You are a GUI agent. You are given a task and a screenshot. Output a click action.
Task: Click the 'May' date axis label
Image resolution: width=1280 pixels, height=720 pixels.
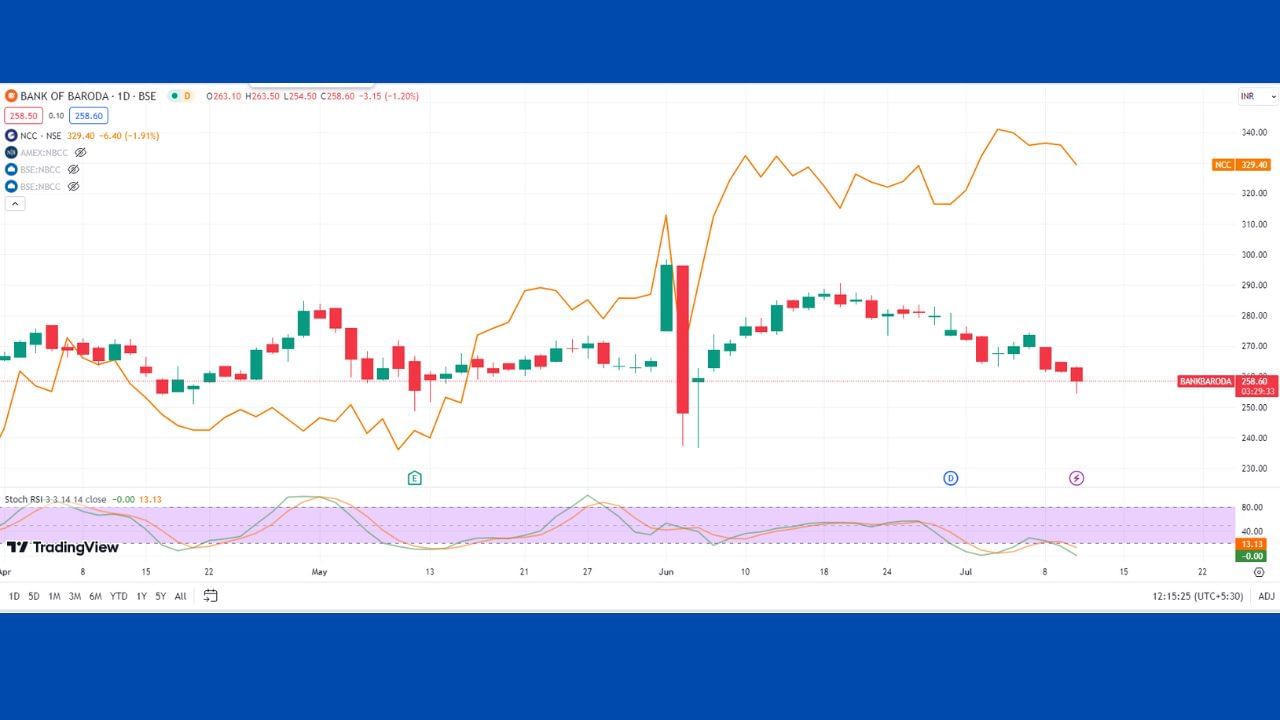point(319,572)
